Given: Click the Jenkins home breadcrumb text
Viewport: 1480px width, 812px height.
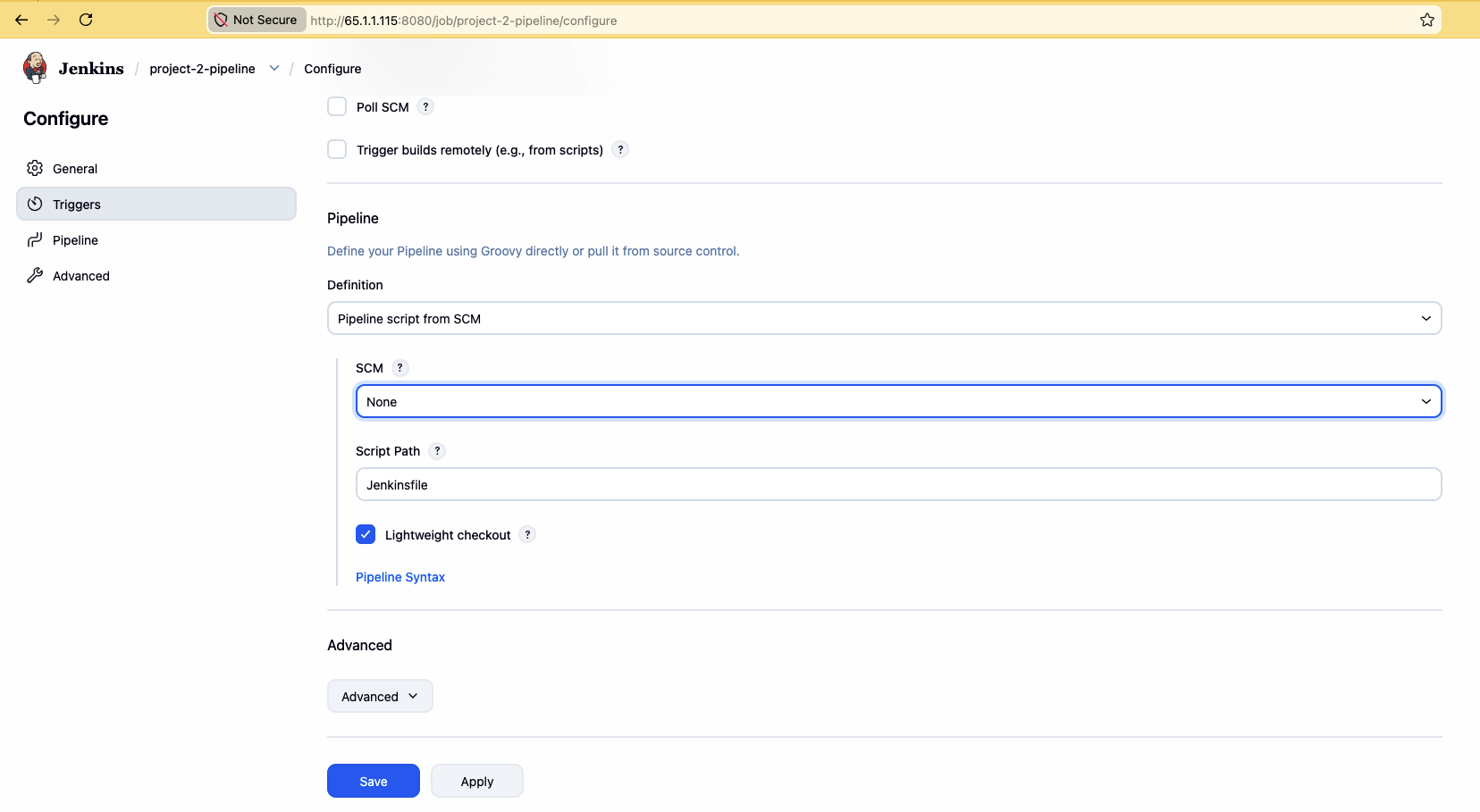Looking at the screenshot, I should tap(91, 69).
